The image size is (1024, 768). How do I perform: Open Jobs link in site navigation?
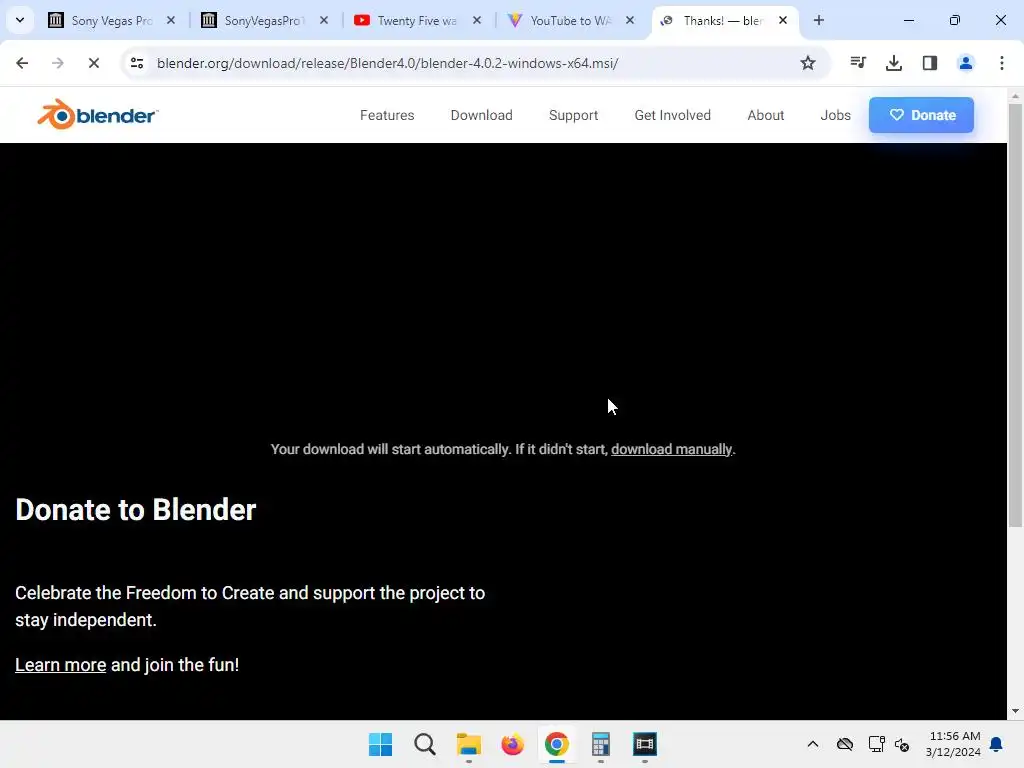pyautogui.click(x=835, y=115)
